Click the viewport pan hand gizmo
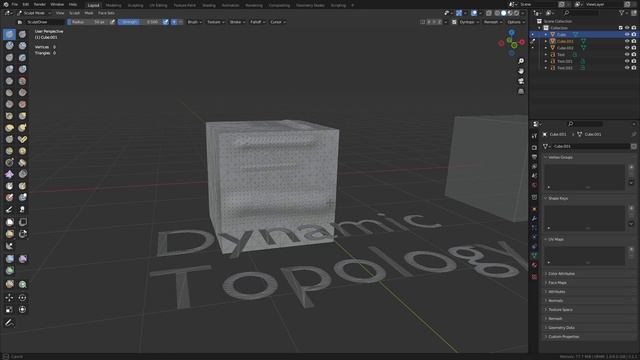This screenshot has height=360, width=640. point(521,71)
